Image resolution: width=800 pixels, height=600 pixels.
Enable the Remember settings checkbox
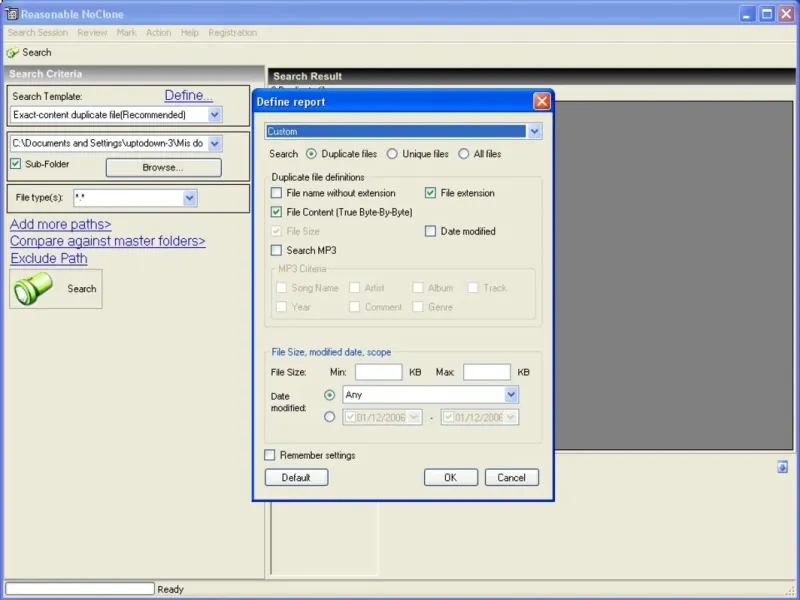pos(270,455)
